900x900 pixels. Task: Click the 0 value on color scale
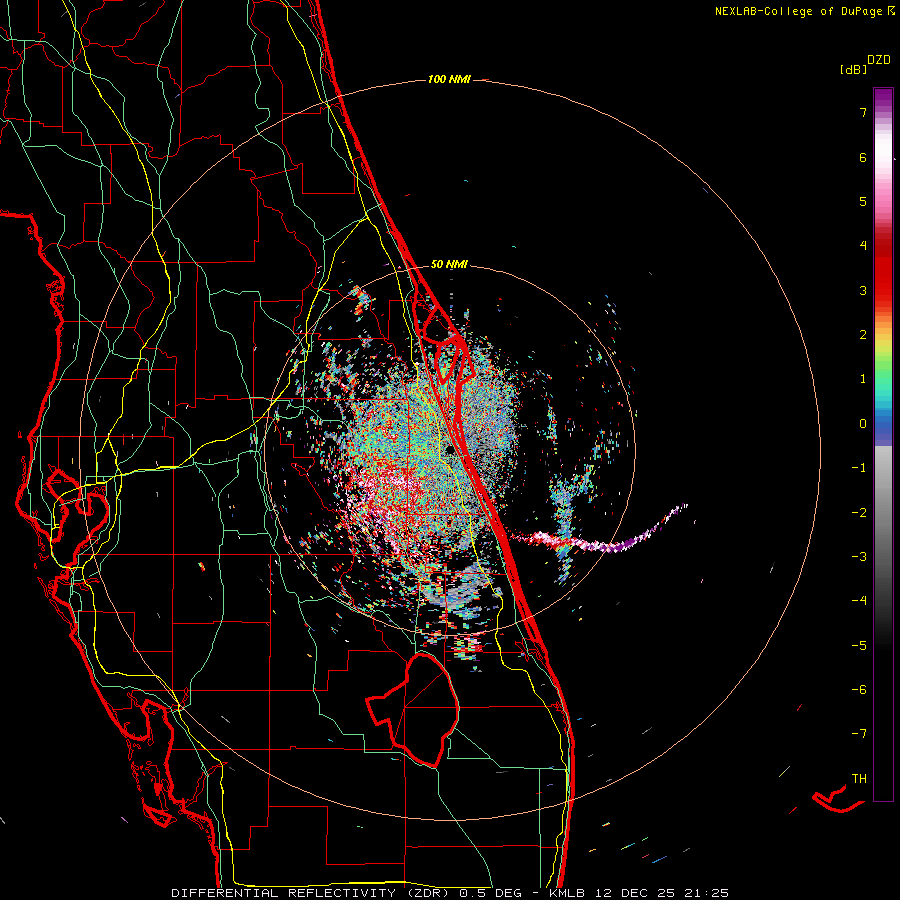click(x=863, y=424)
